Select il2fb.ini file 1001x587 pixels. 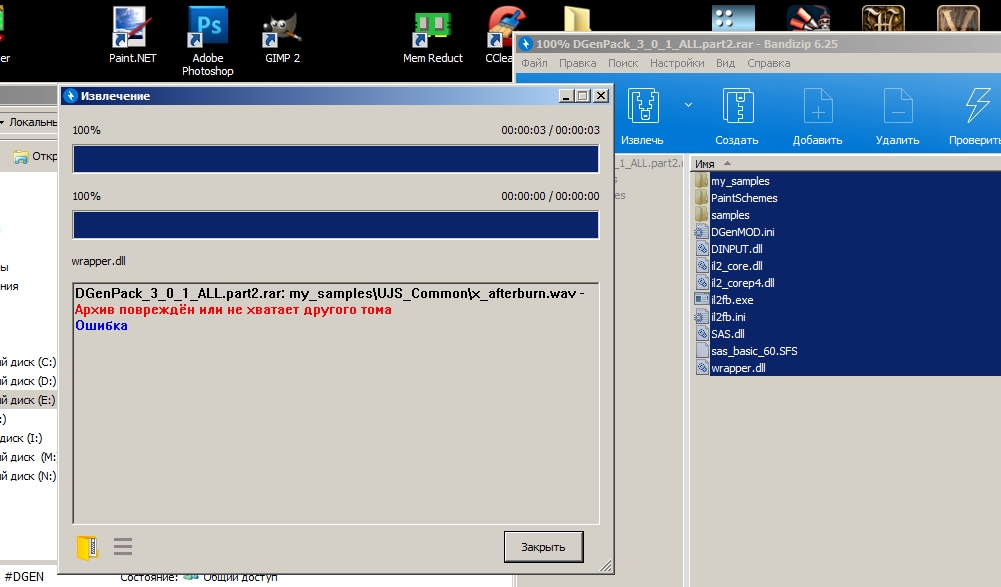[728, 317]
